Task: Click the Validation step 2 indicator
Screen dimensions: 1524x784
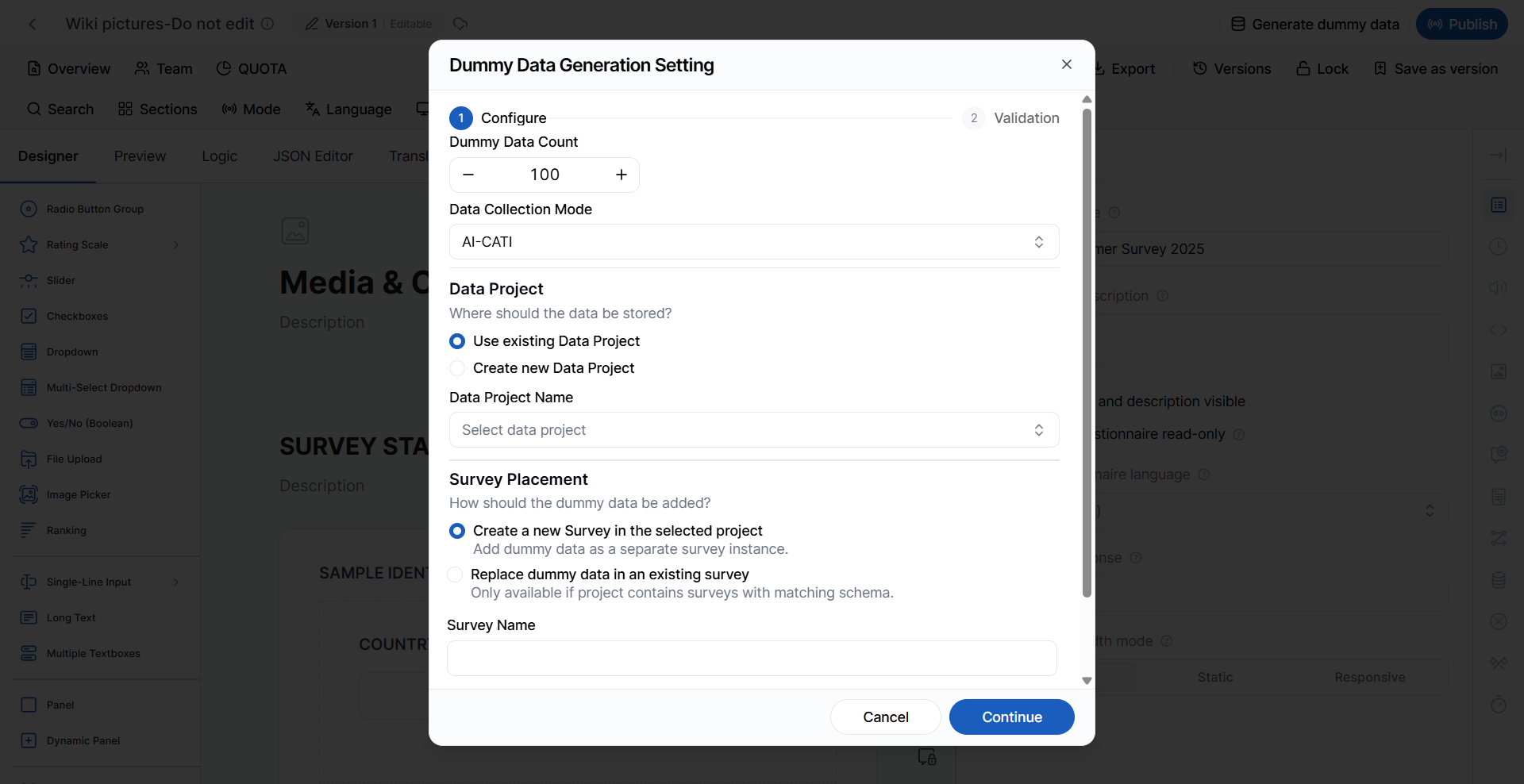Action: point(974,118)
